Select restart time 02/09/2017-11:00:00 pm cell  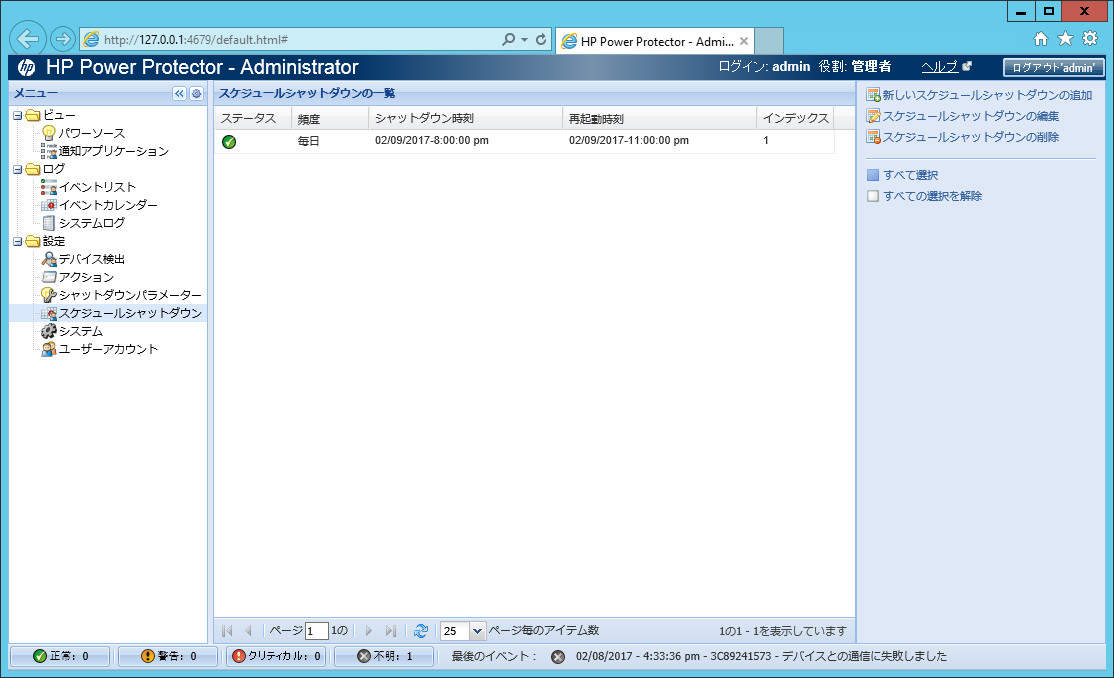[x=629, y=141]
